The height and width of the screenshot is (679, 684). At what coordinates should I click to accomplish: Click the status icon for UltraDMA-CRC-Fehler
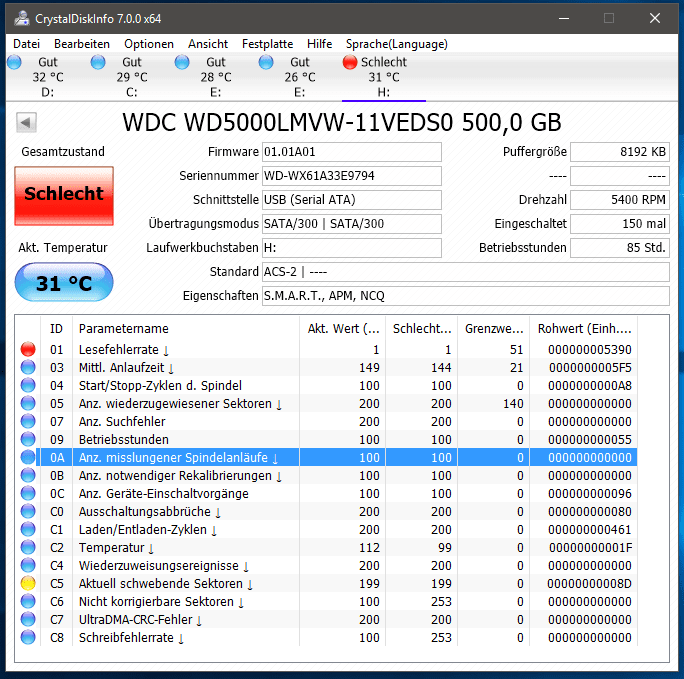28,619
